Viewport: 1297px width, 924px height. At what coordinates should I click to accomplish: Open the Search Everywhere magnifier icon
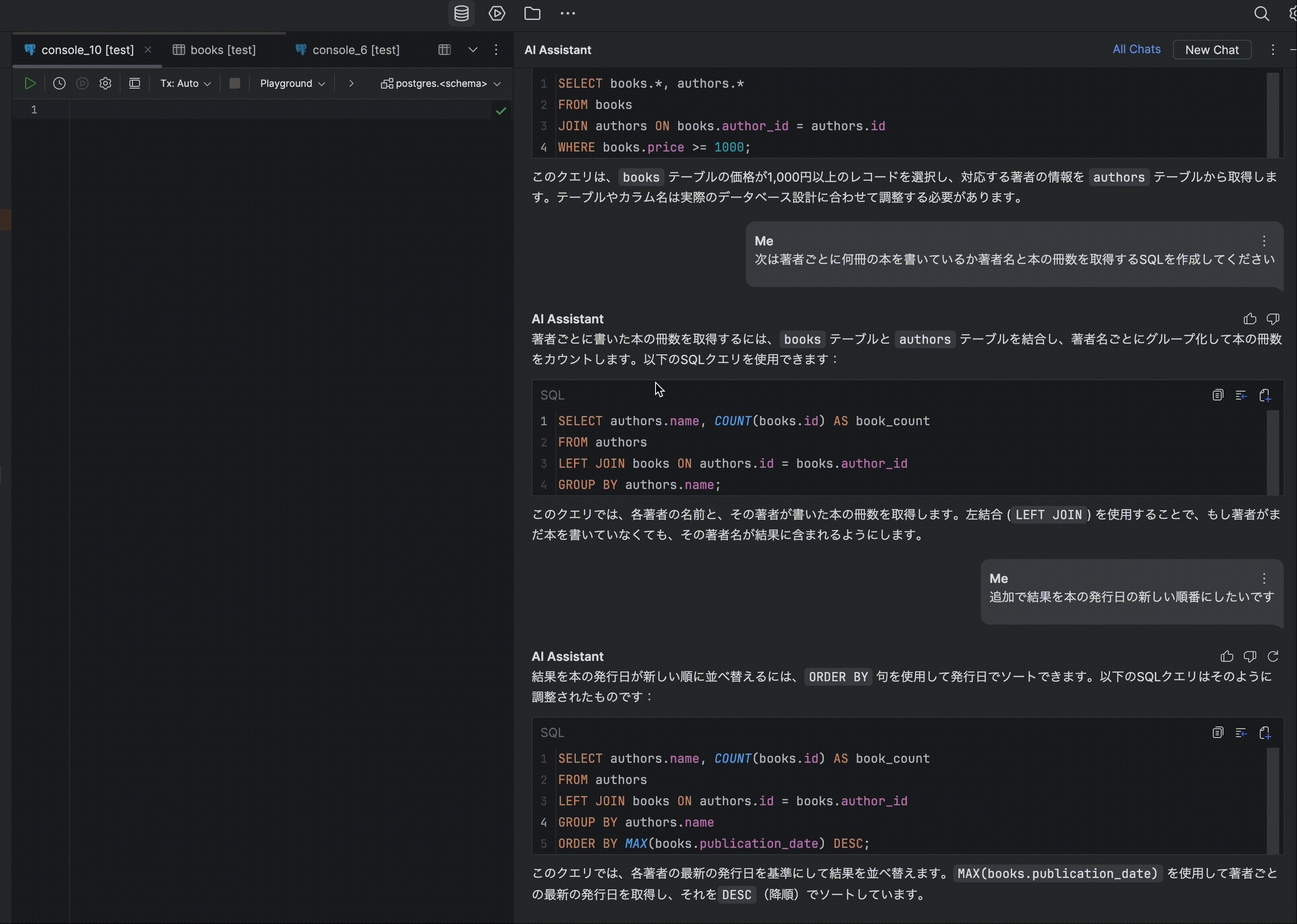point(1261,14)
